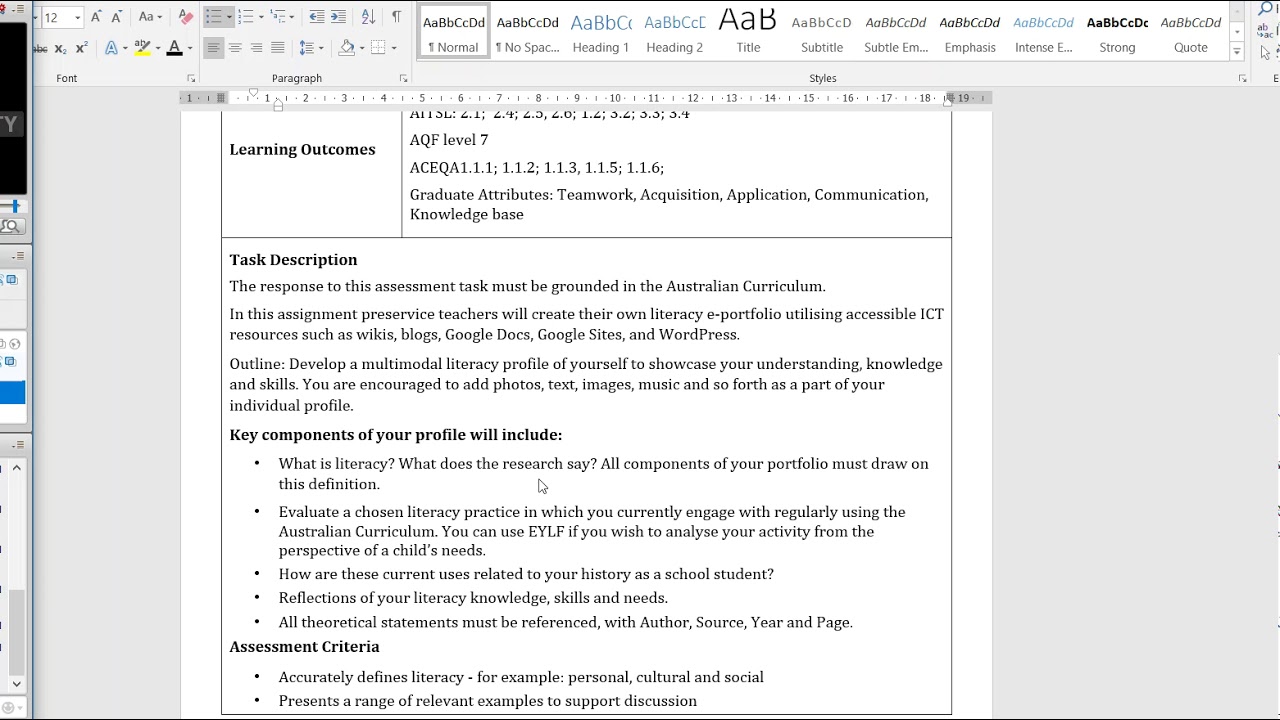Apply the Strong style

[1117, 33]
